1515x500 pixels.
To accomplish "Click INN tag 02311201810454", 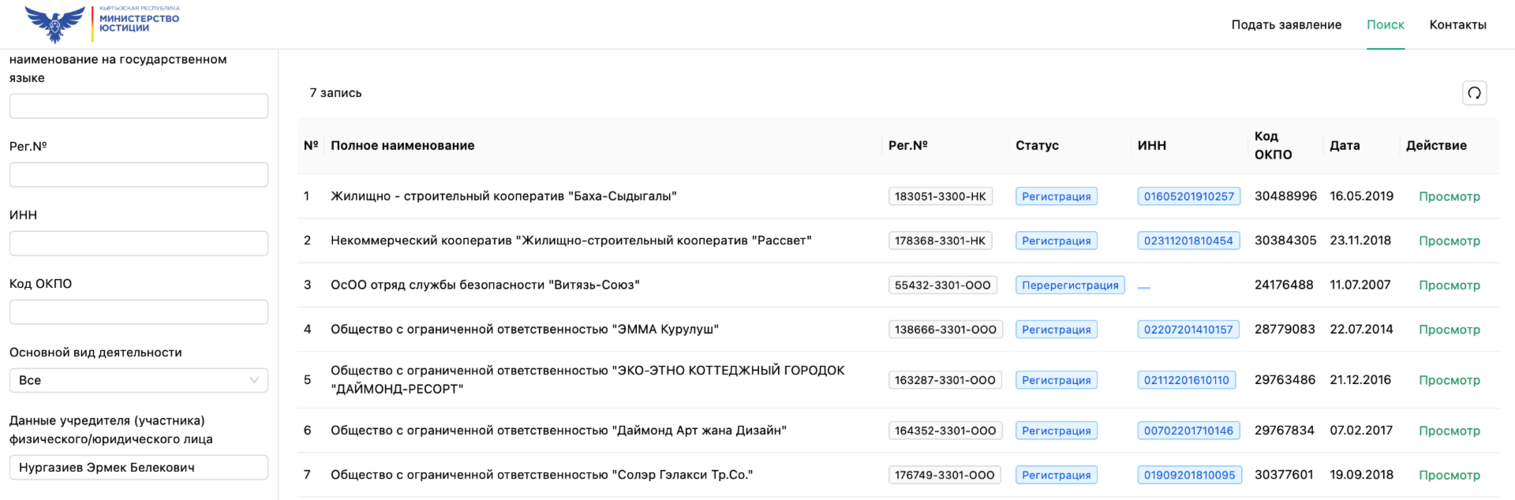I will 1188,241.
